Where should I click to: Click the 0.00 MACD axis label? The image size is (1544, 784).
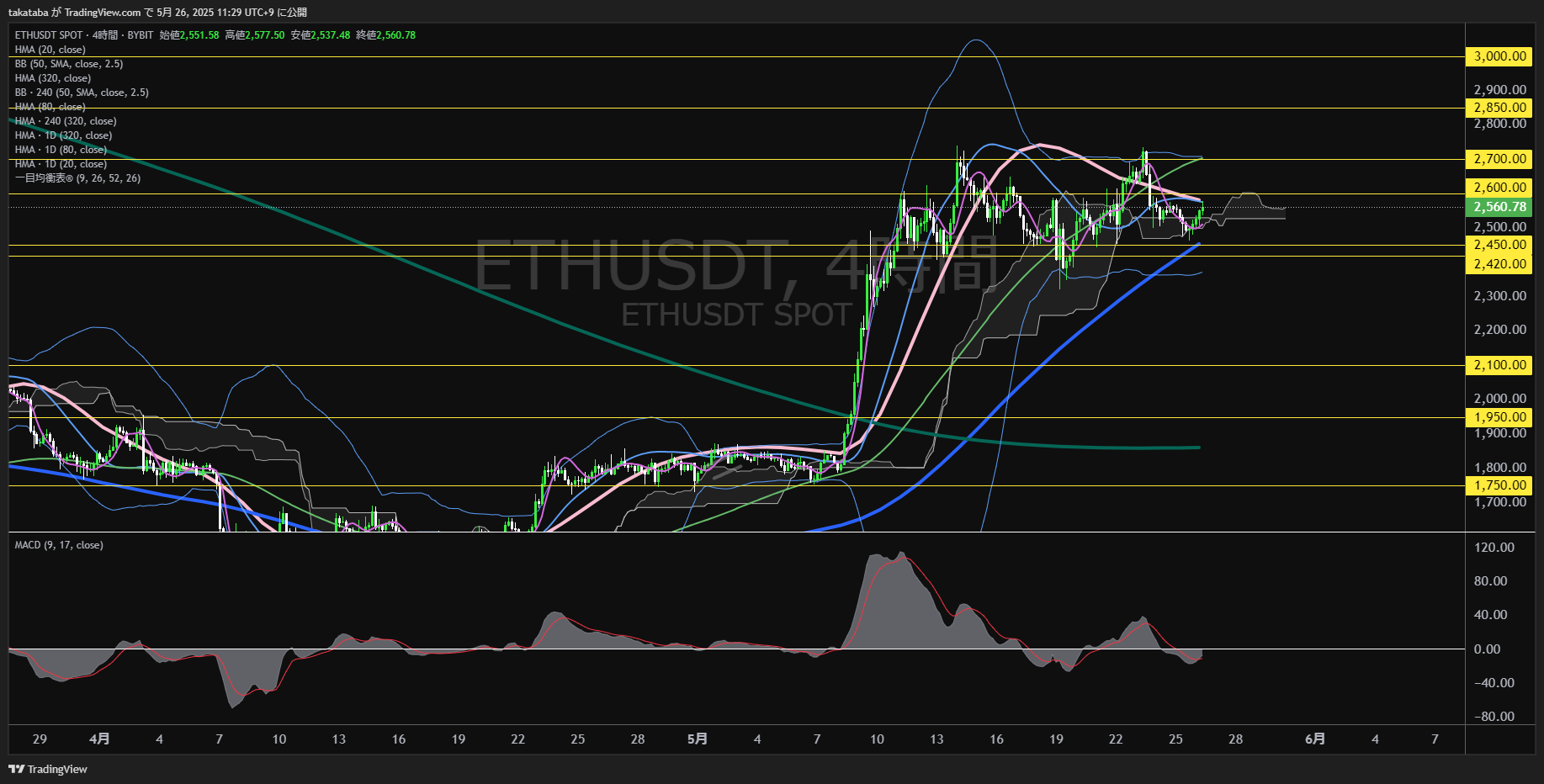click(x=1487, y=649)
